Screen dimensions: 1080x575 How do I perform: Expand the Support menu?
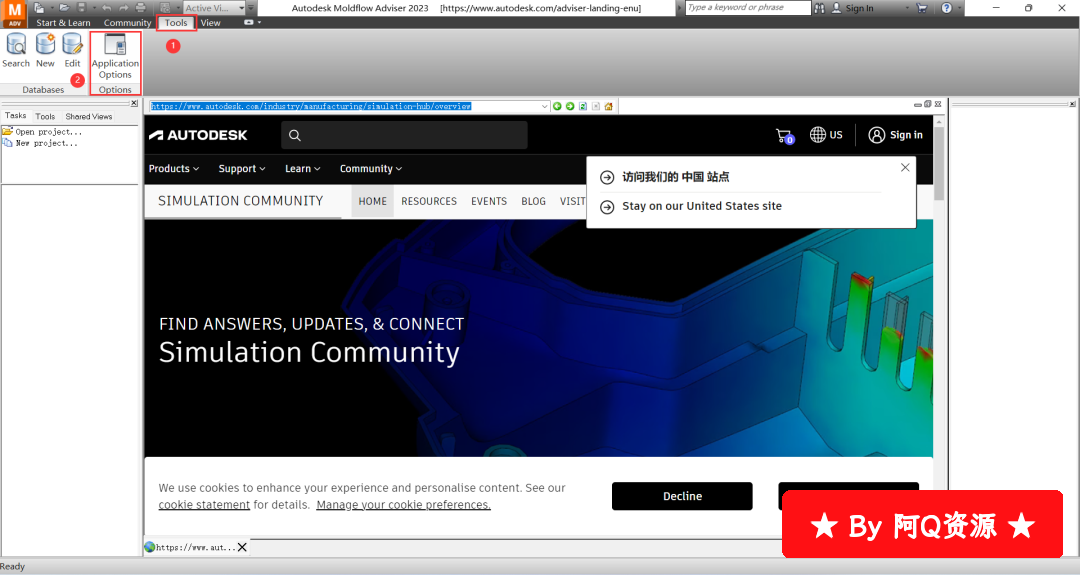[x=242, y=169]
